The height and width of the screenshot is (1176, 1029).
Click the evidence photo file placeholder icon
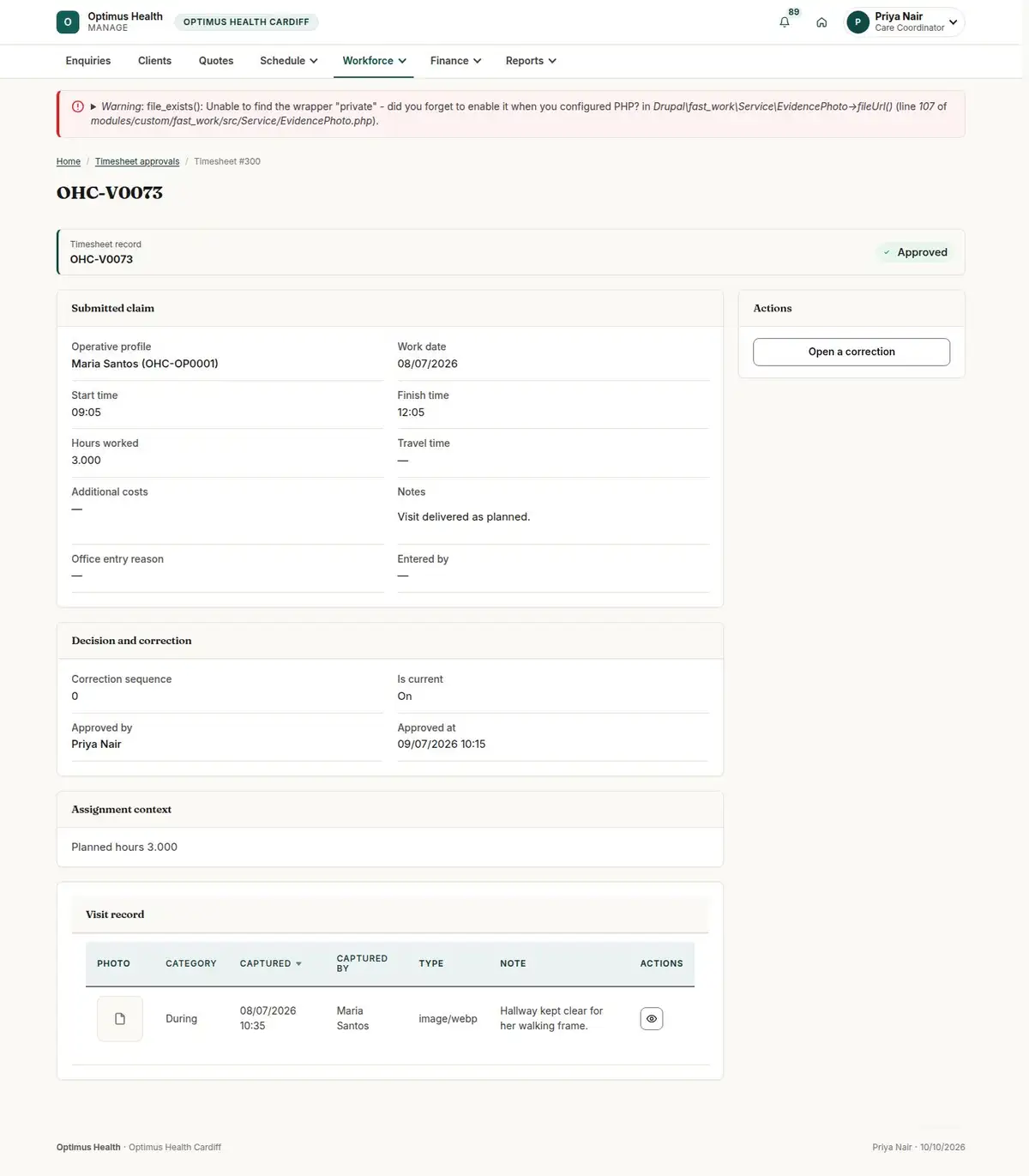pyautogui.click(x=120, y=1019)
